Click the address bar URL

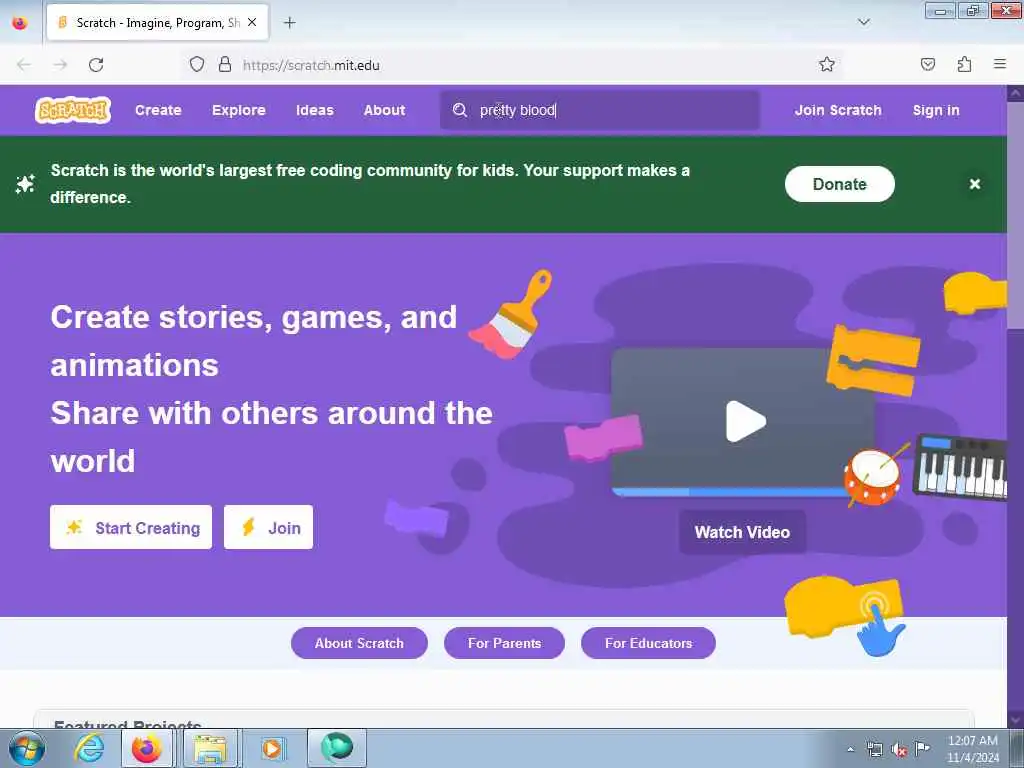311,65
